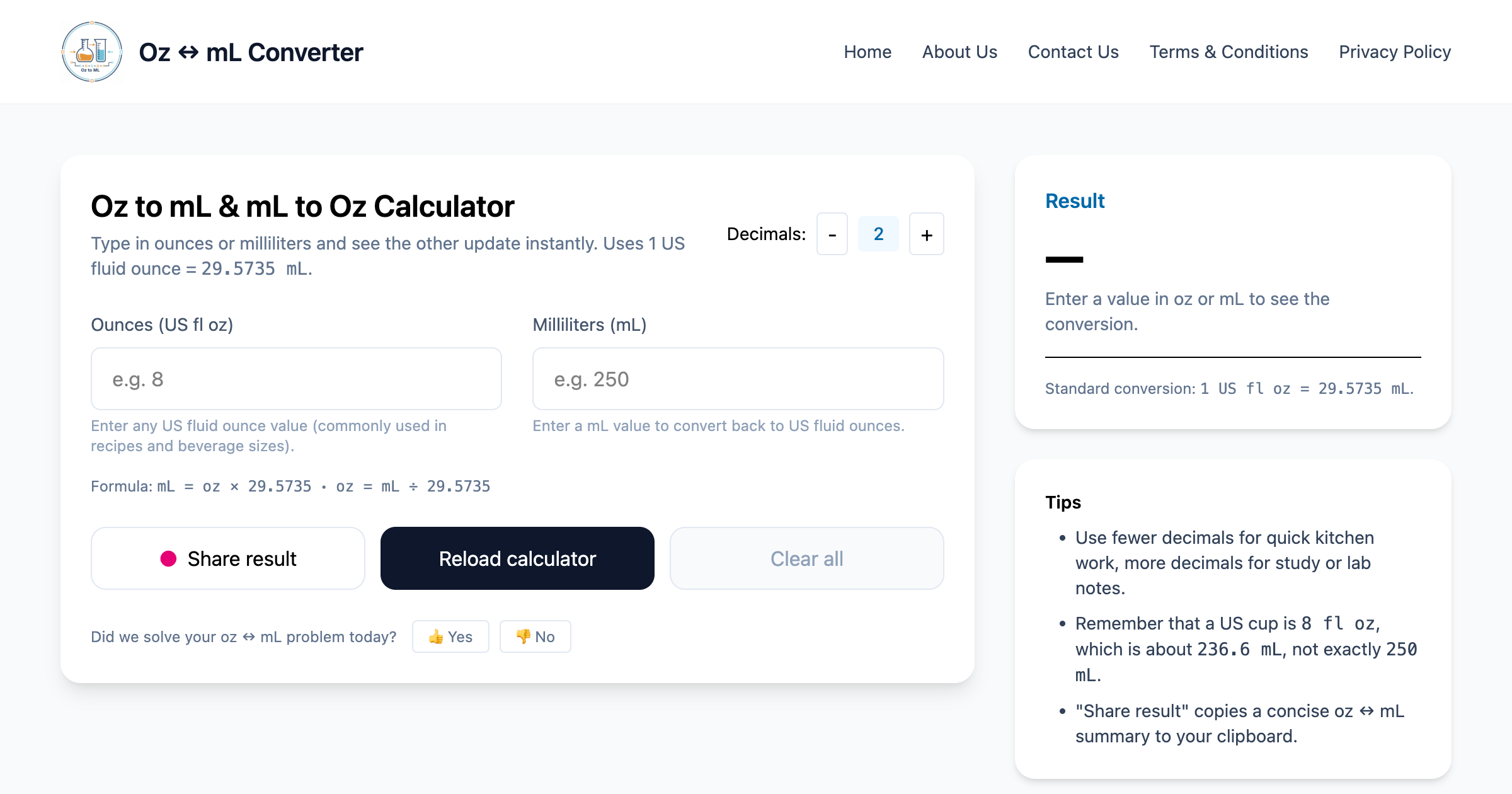The width and height of the screenshot is (1512, 794).
Task: Open the Contact Us page
Action: coord(1073,52)
